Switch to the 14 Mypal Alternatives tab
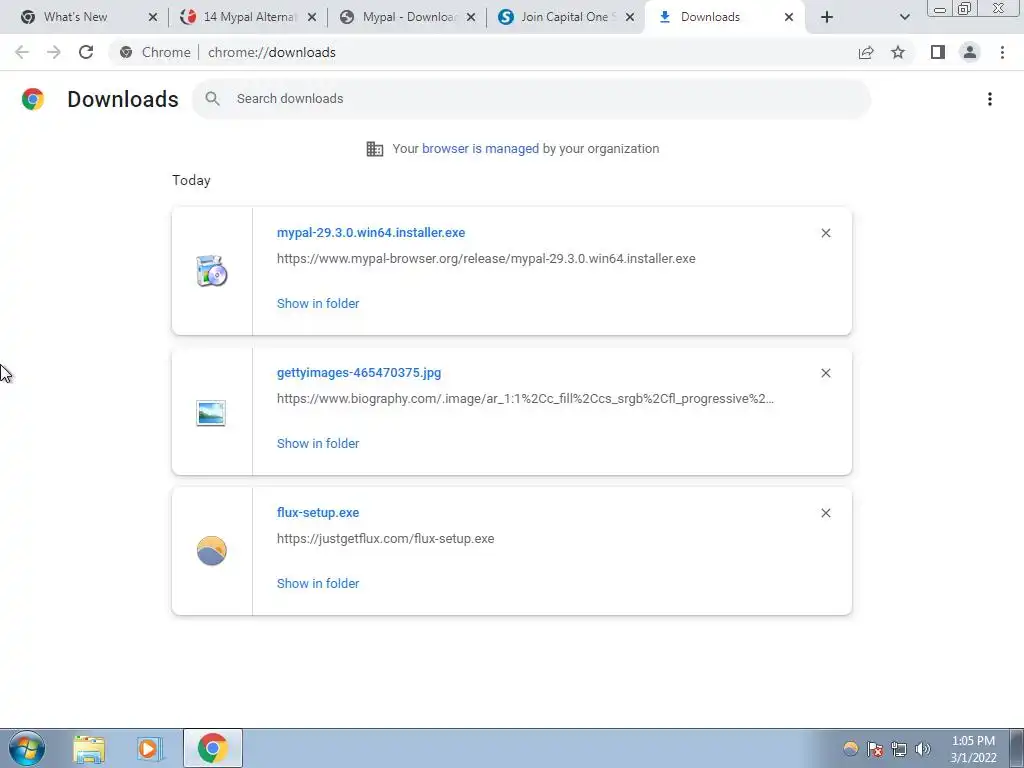 tap(249, 17)
